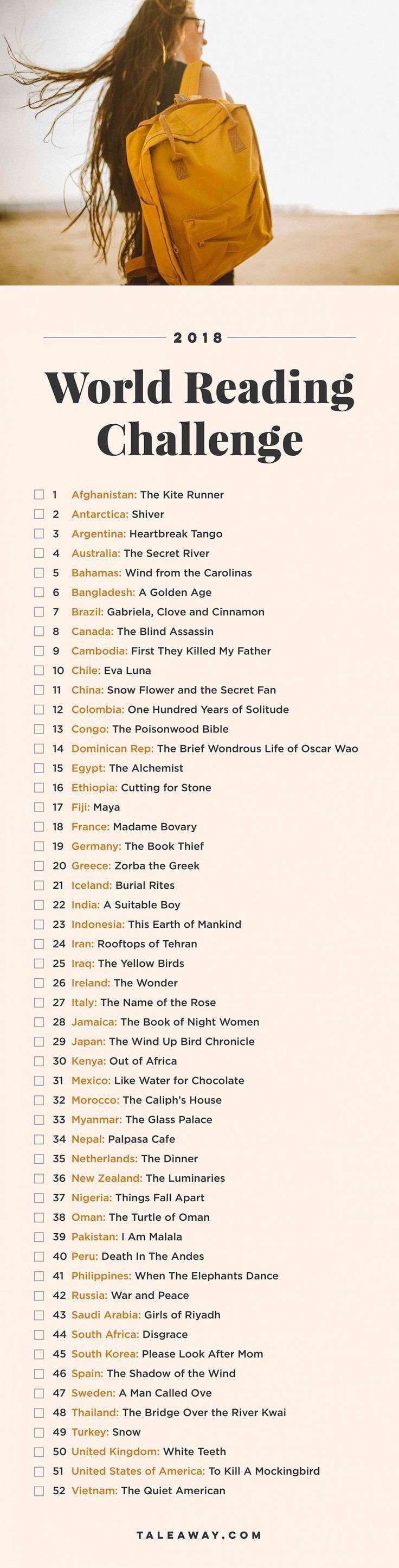The width and height of the screenshot is (399, 1568).
Task: Mark Brazil: Gabriela, Clove and Cinnamon as read
Action: point(39,612)
